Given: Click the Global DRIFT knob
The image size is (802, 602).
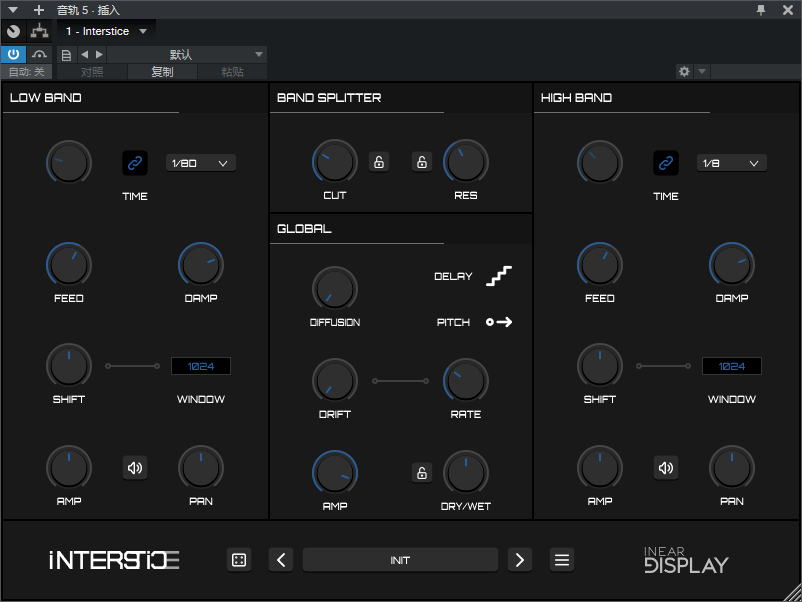Looking at the screenshot, I should (x=335, y=381).
